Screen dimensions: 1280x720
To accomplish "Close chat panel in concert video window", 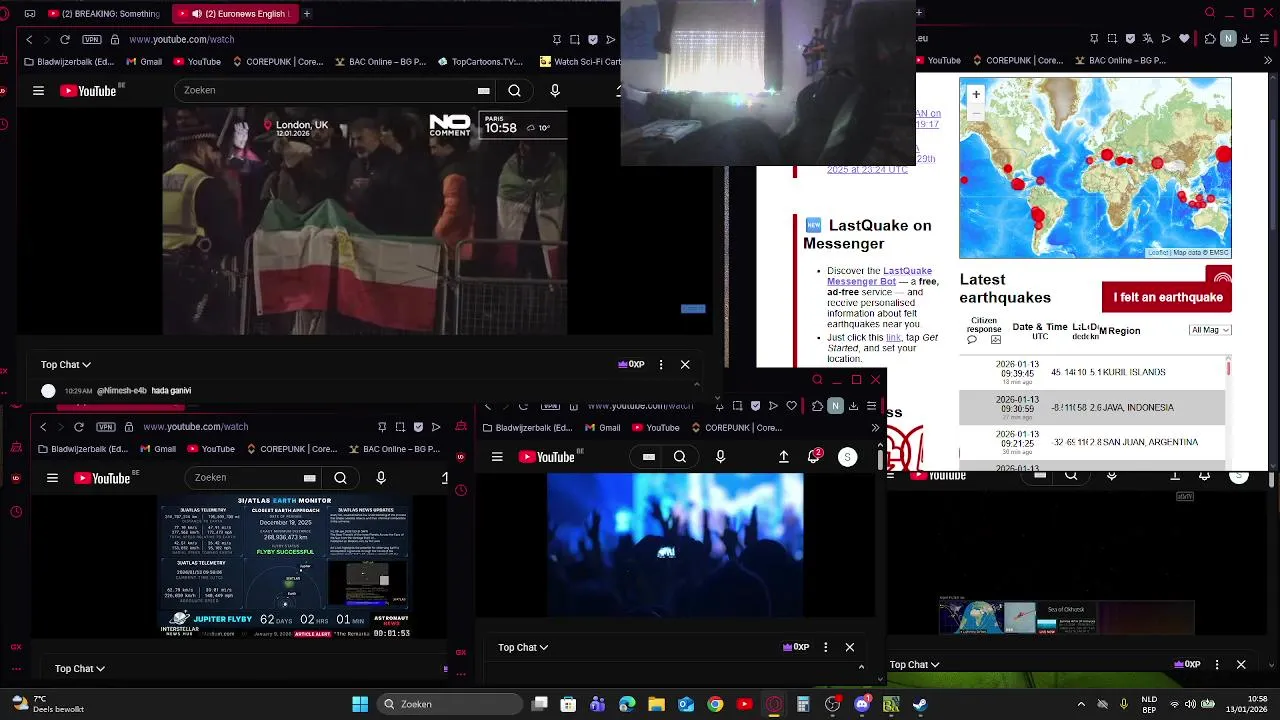I will [x=850, y=647].
